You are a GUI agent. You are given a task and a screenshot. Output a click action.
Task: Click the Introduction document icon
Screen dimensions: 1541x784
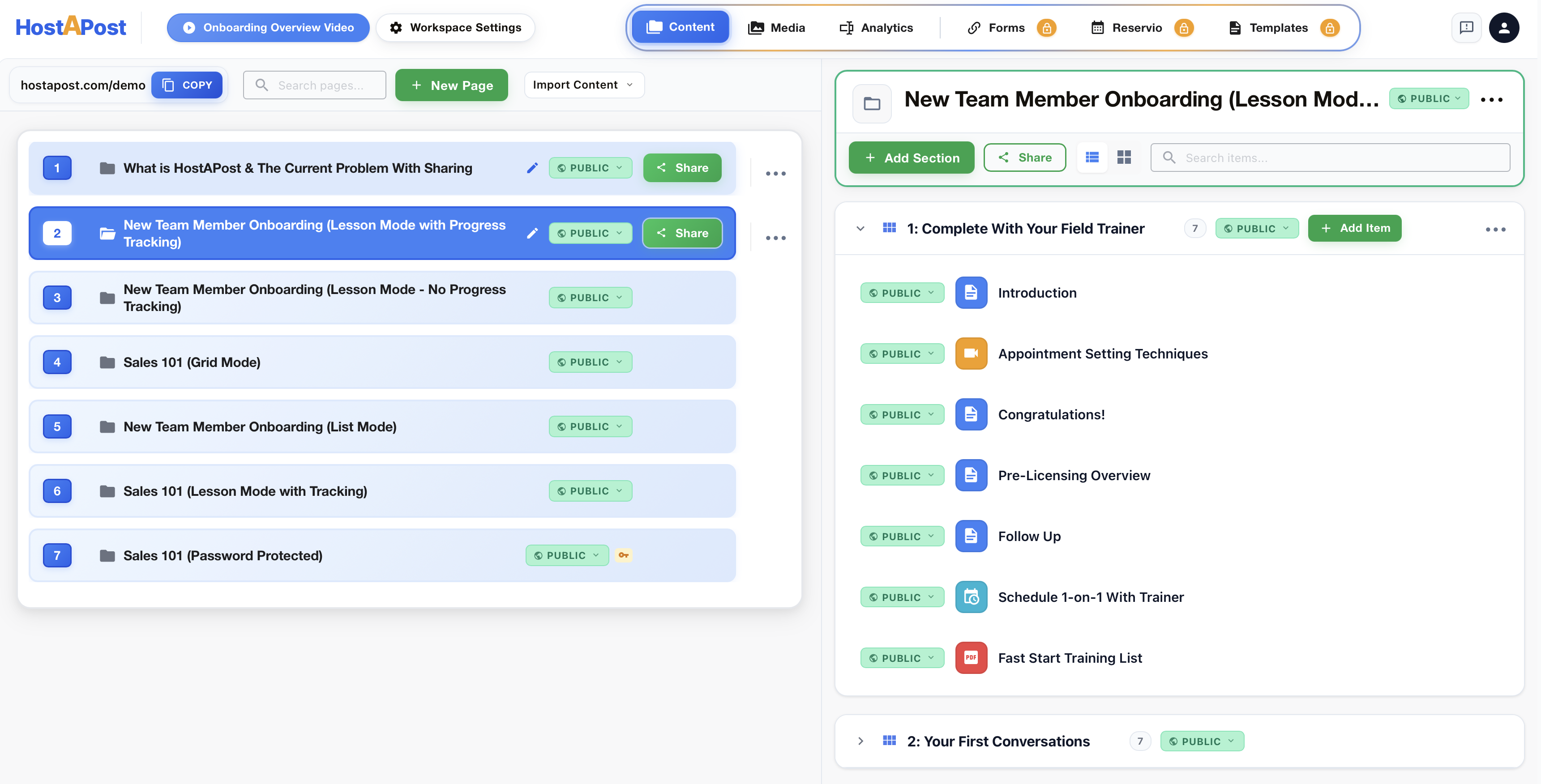coord(971,292)
